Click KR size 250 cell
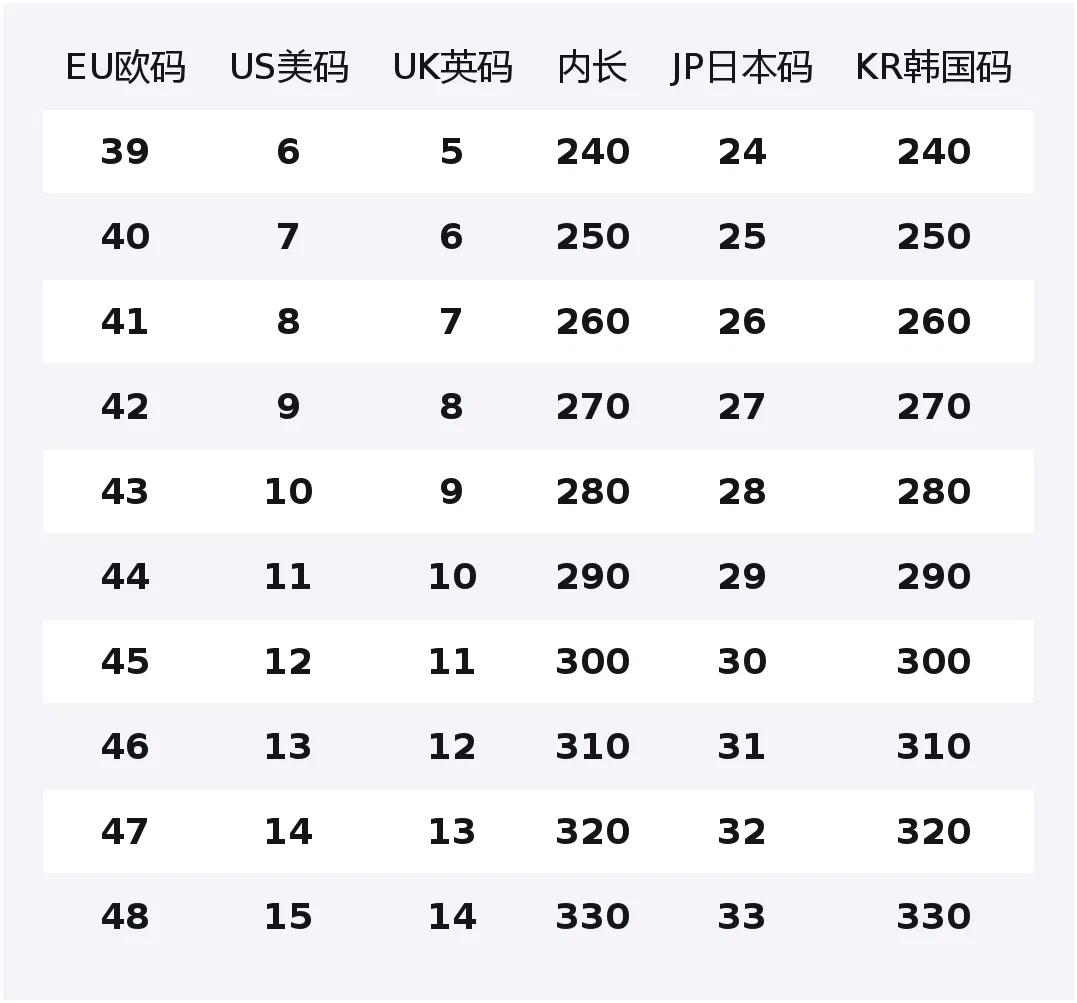Screen dimensions: 1077x1003 [x=934, y=236]
